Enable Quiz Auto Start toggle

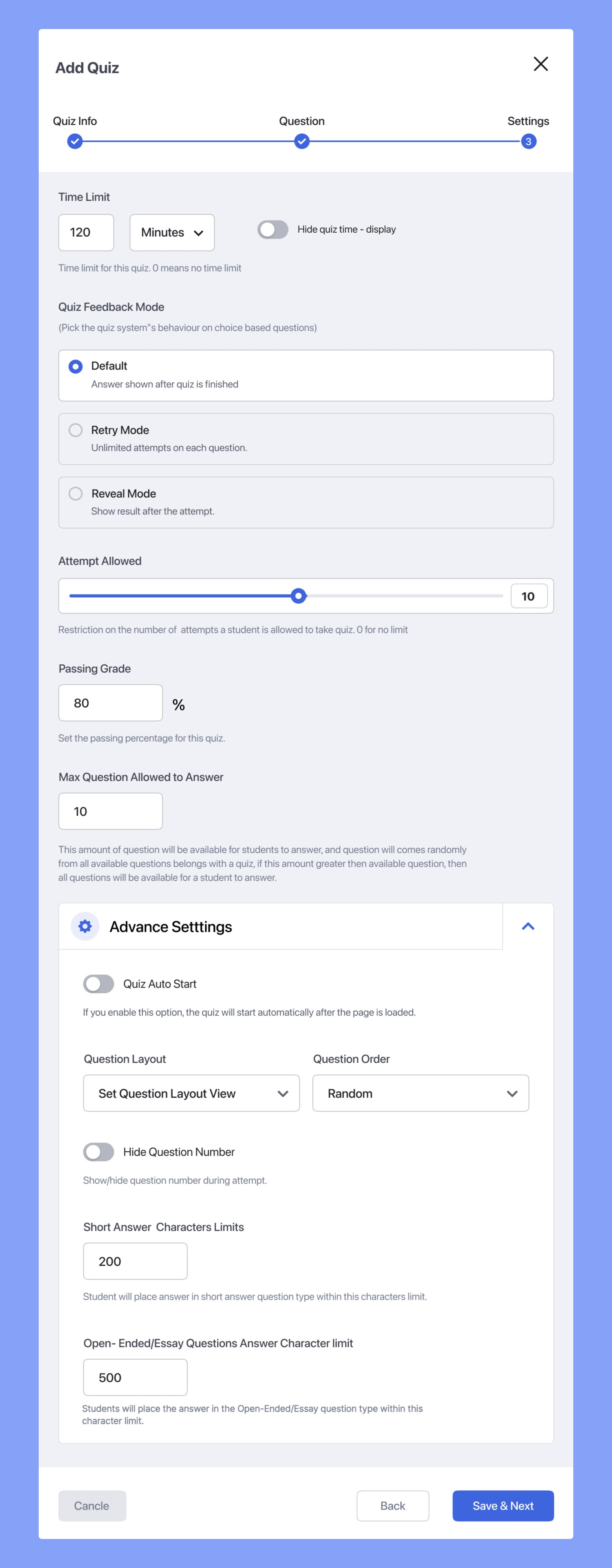point(99,984)
